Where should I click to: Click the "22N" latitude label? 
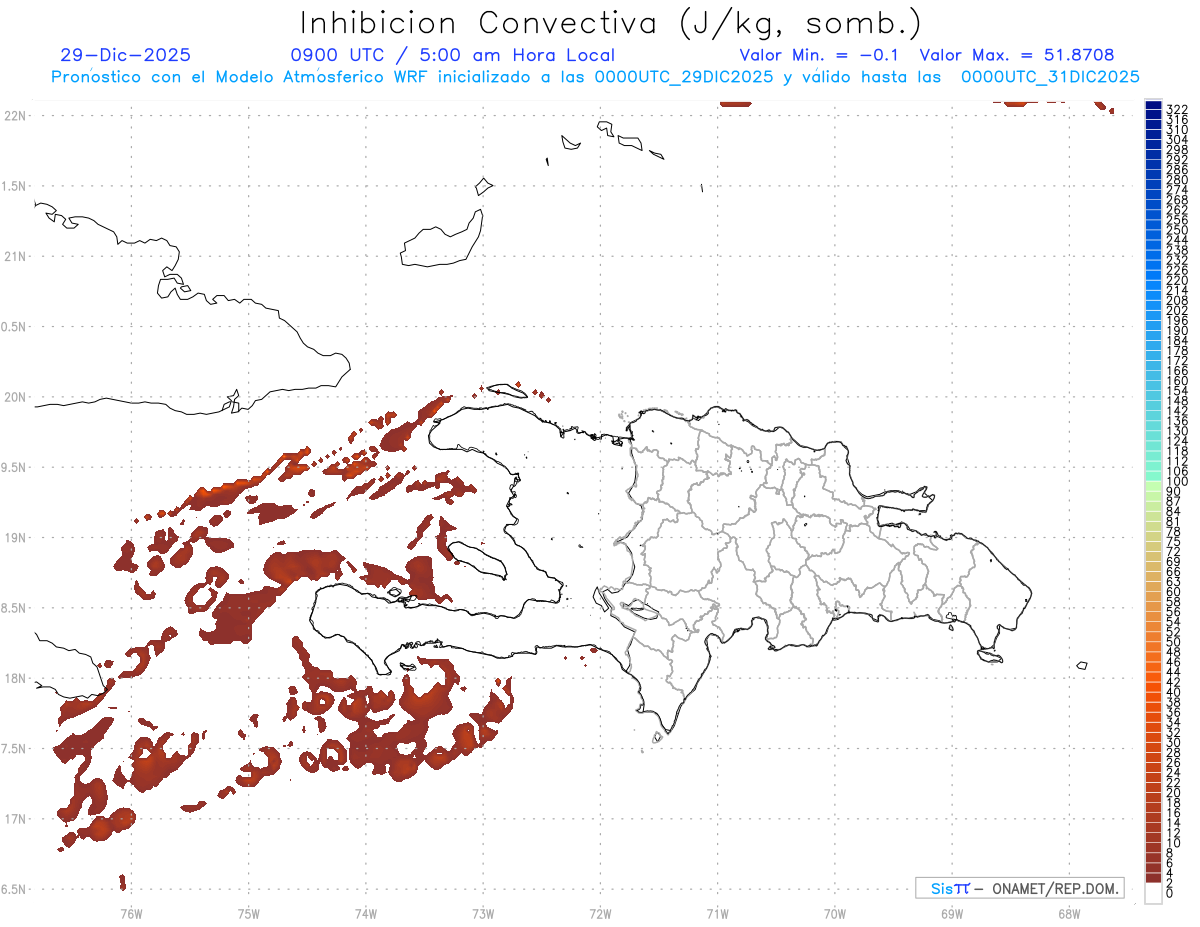(x=15, y=115)
